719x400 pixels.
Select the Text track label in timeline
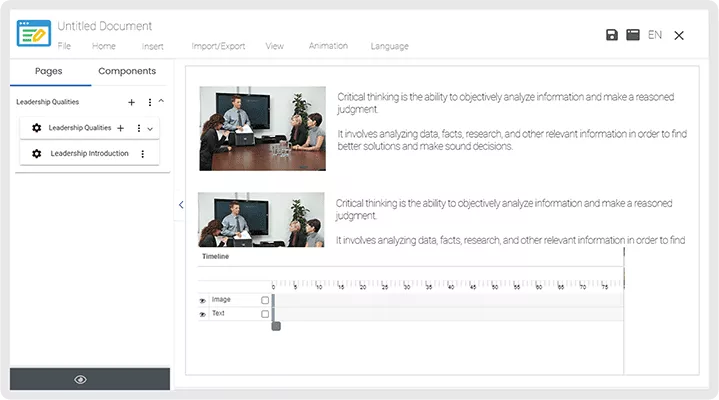218,313
